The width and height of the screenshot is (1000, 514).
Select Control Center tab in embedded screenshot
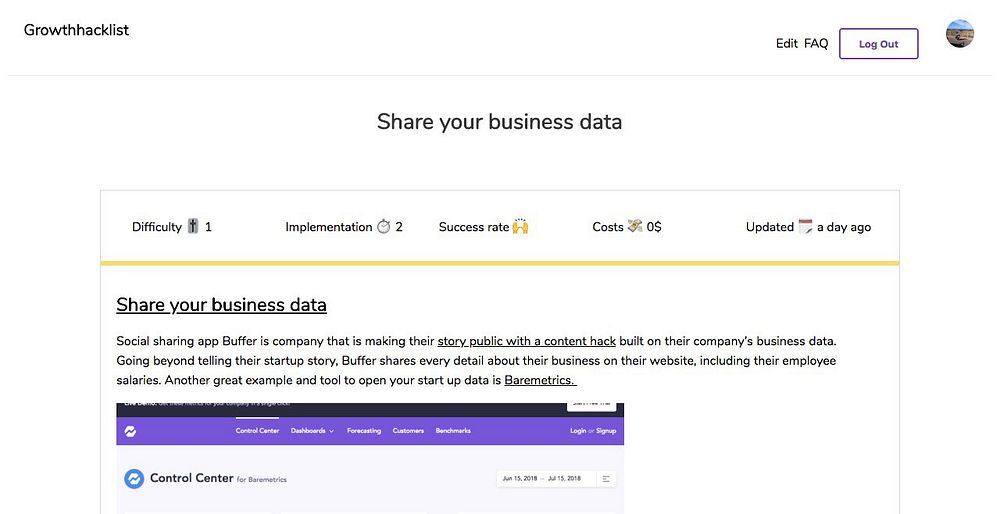[x=257, y=431]
